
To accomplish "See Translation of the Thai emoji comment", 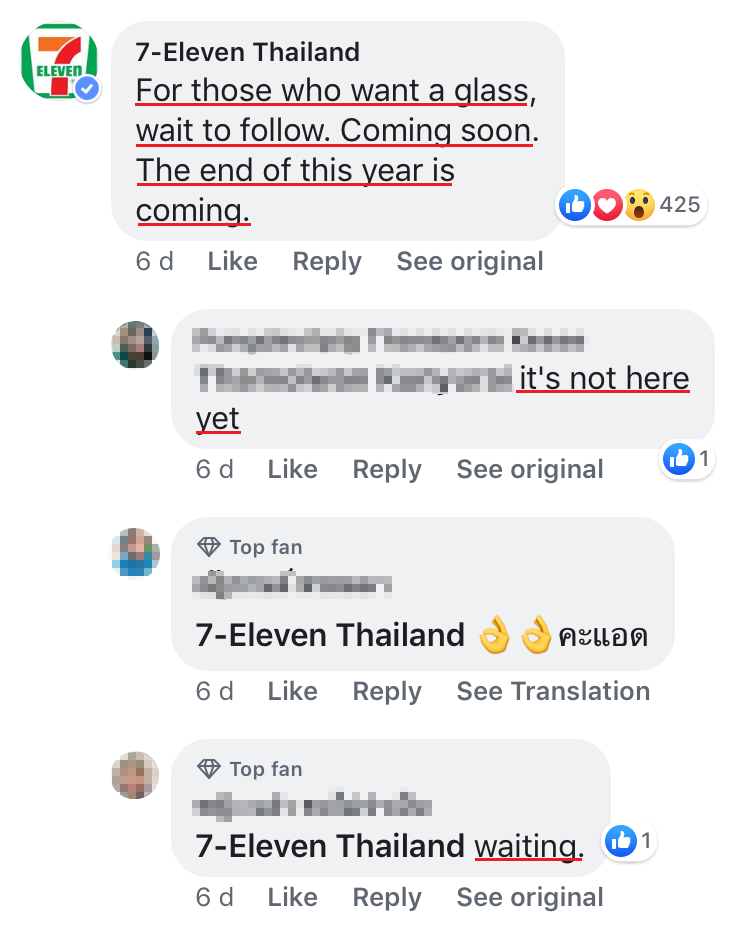I will click(x=553, y=691).
